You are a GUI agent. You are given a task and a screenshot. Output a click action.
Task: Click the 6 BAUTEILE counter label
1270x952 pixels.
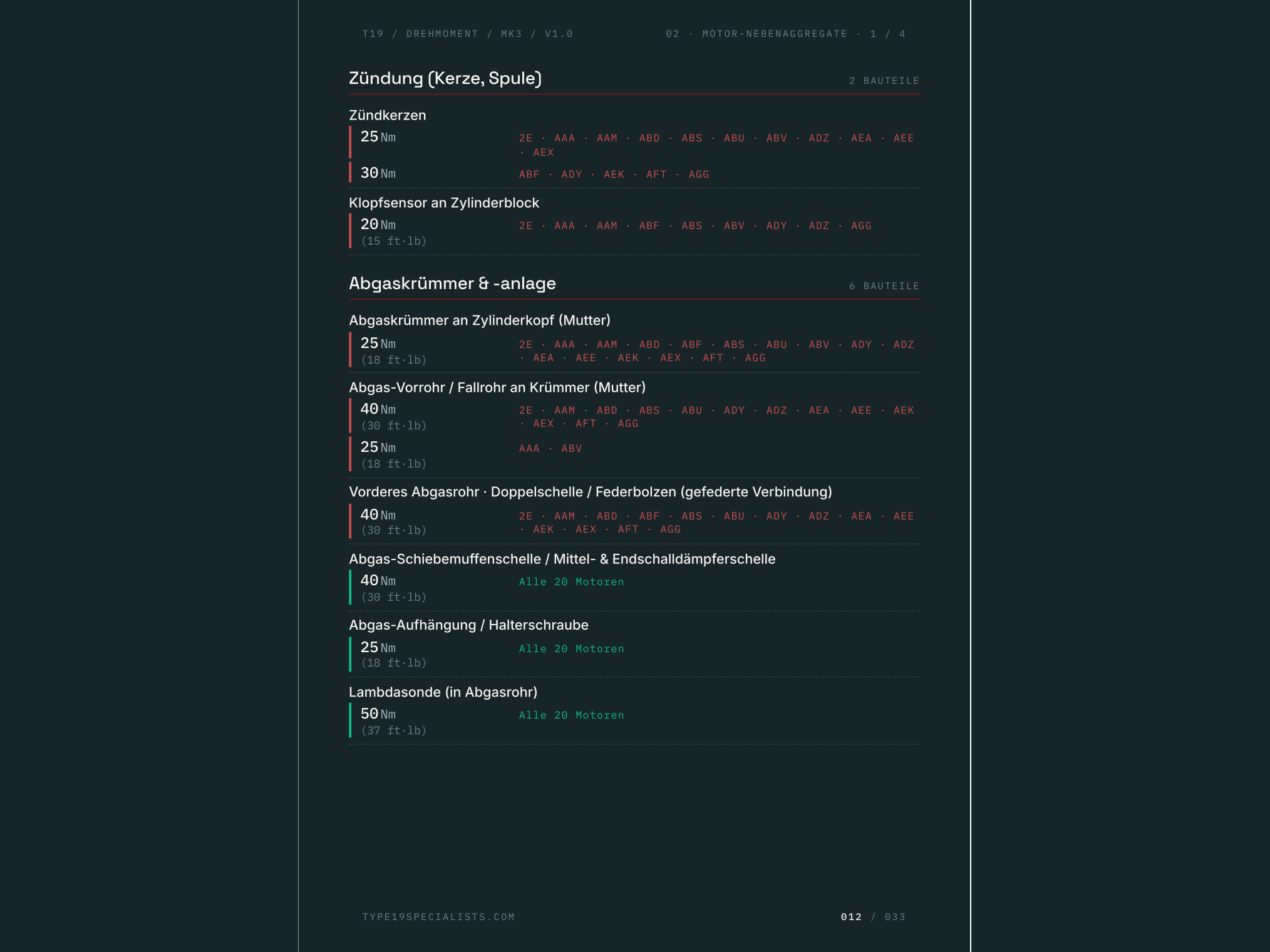884,286
